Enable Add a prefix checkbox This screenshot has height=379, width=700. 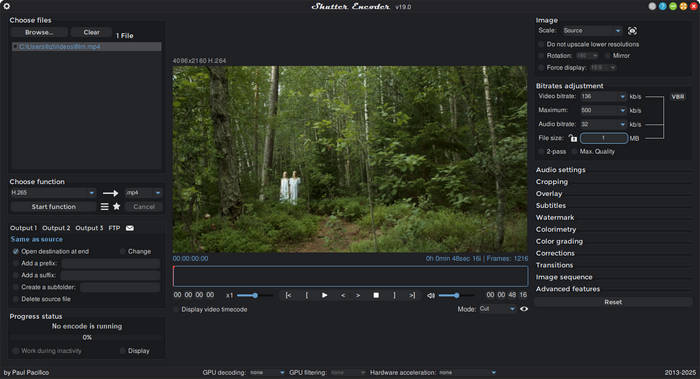click(16, 263)
